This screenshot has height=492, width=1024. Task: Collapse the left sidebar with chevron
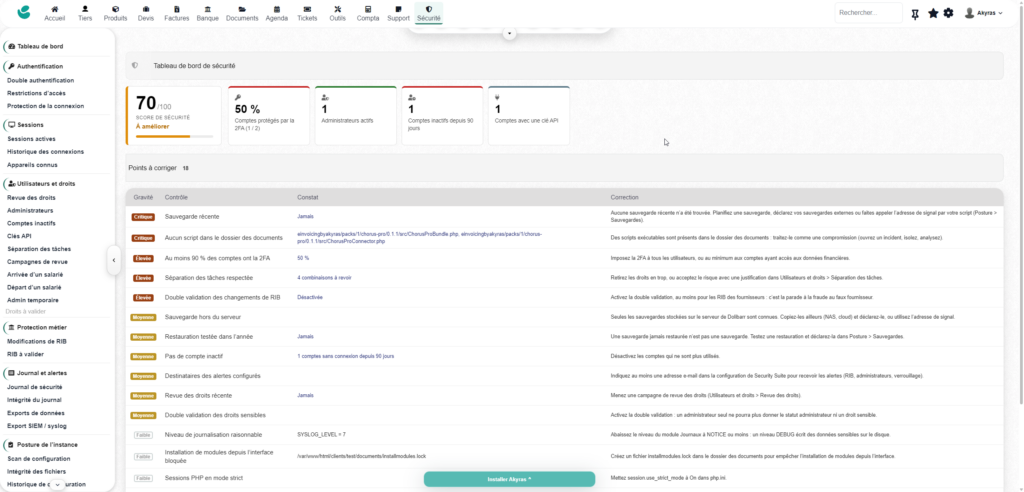click(x=114, y=260)
